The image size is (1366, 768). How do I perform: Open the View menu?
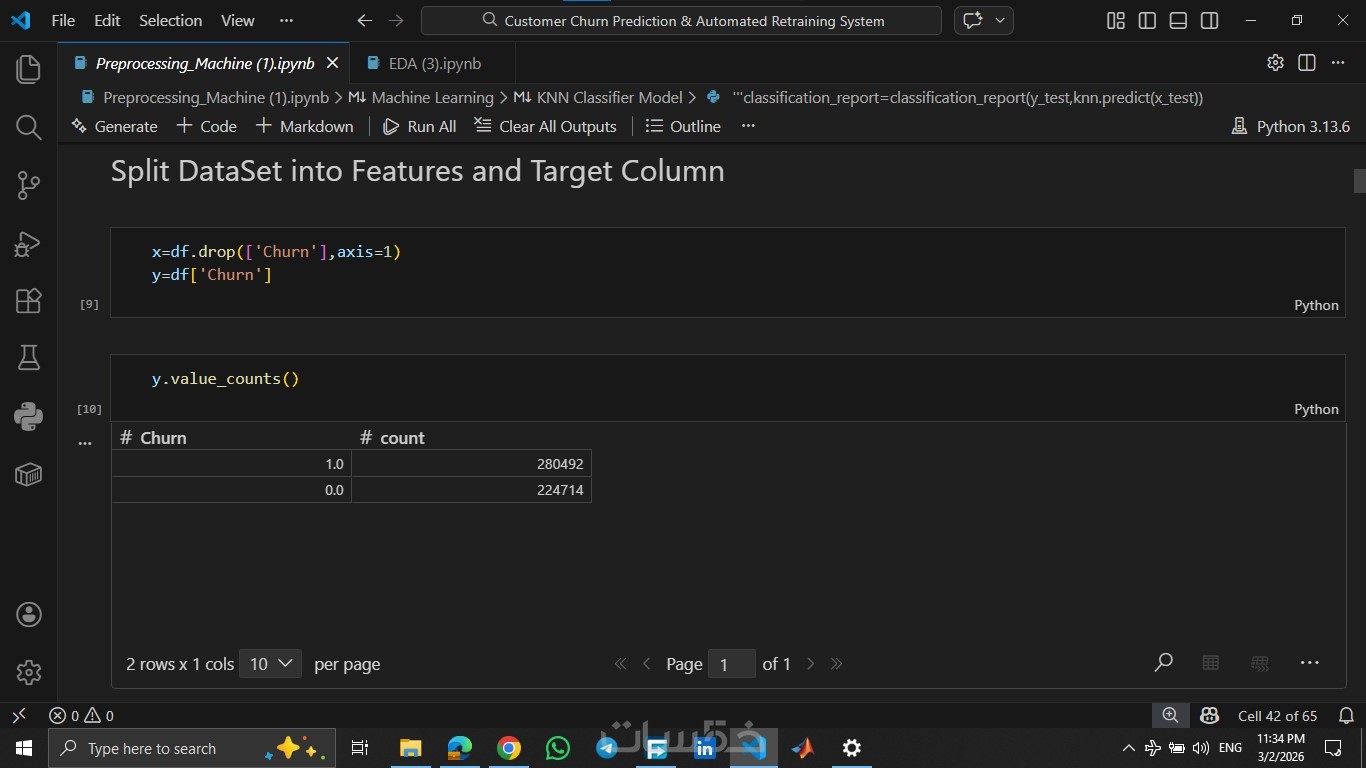coord(237,20)
